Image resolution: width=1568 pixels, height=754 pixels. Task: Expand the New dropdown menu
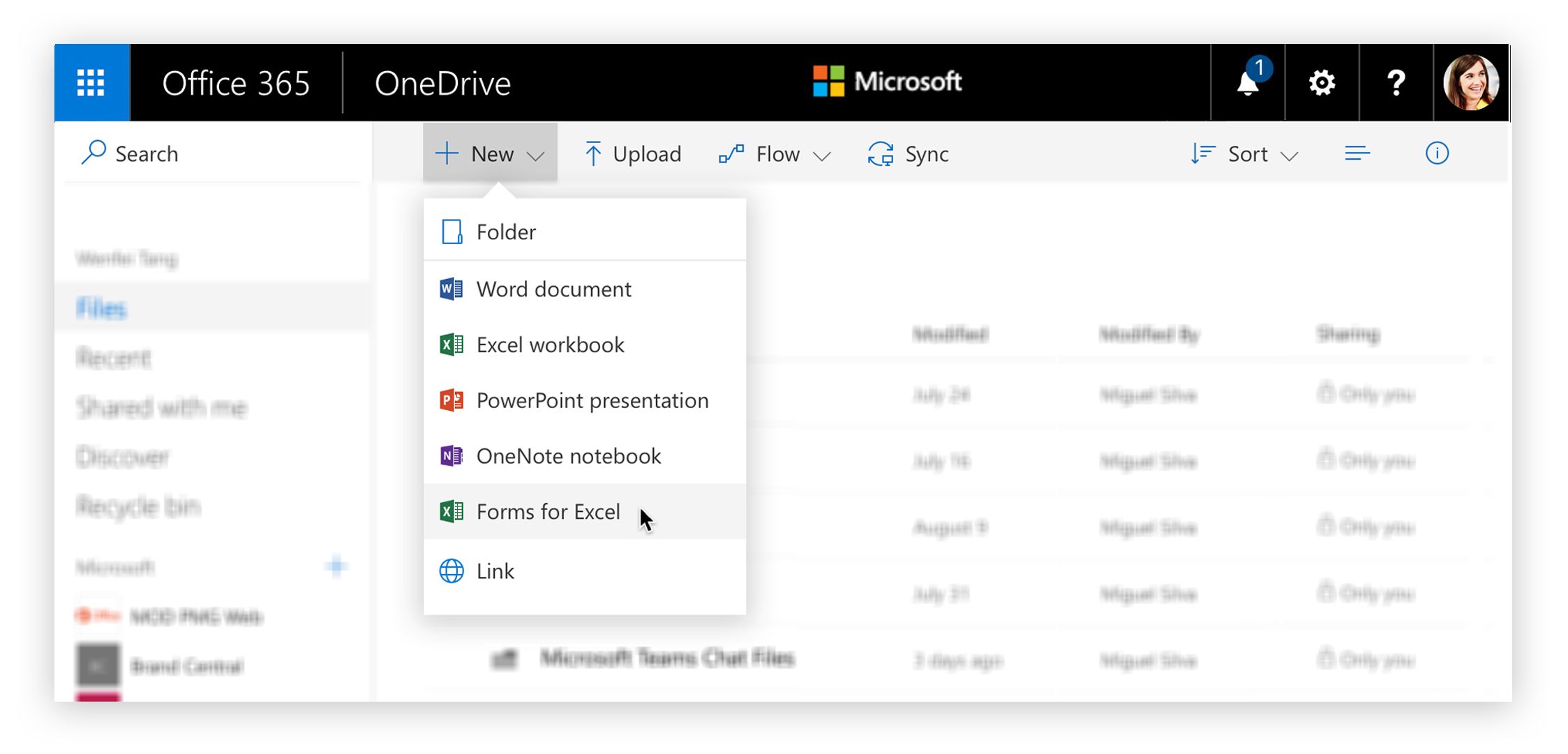point(489,153)
